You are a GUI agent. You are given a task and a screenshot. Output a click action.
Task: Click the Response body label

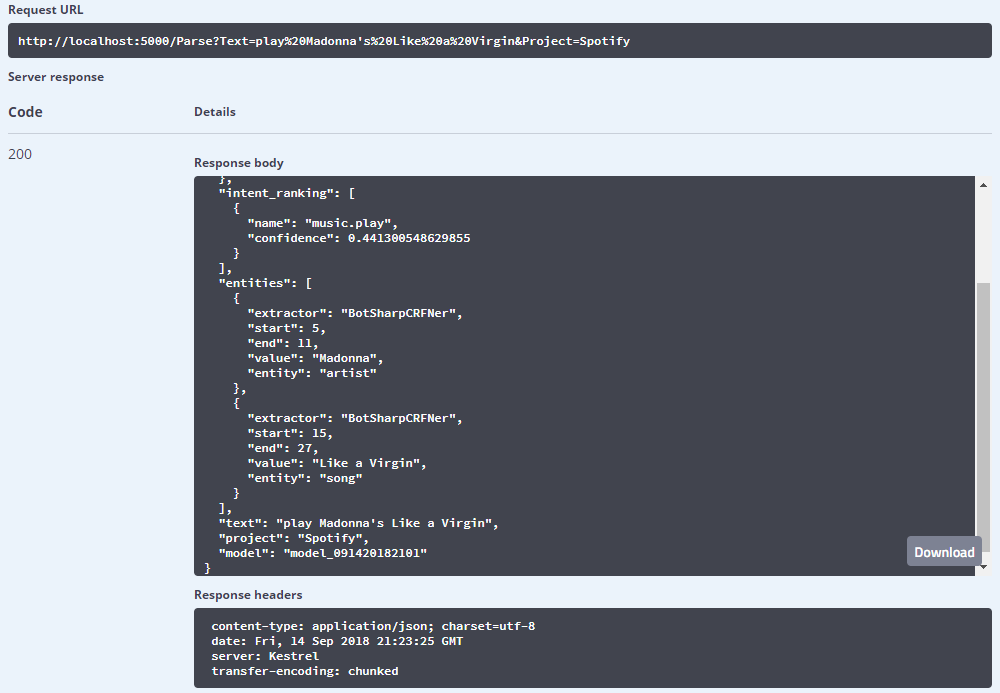click(x=239, y=163)
